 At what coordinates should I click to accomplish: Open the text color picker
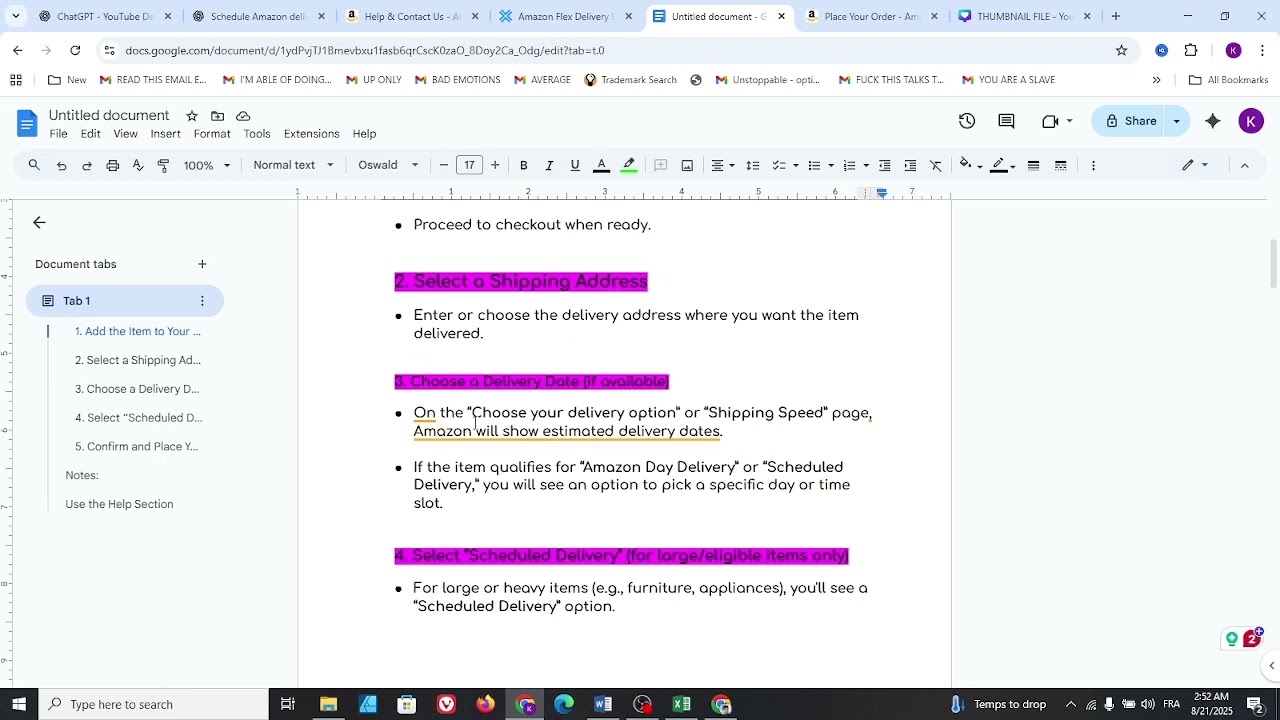(601, 165)
